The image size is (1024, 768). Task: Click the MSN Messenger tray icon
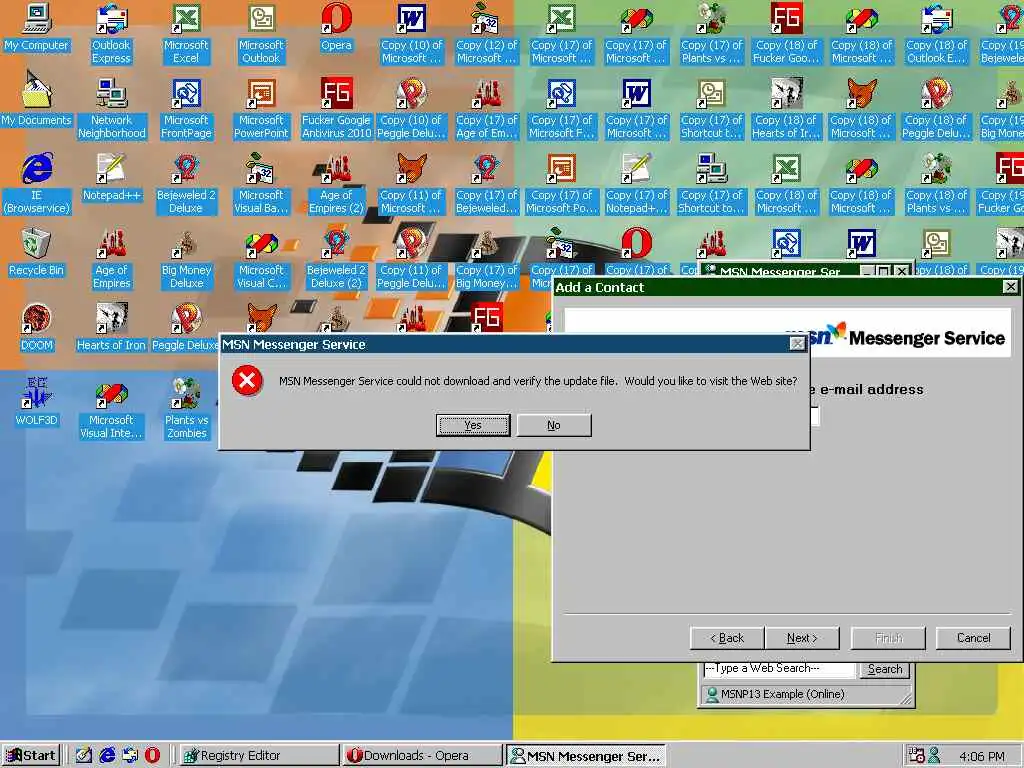tap(935, 756)
